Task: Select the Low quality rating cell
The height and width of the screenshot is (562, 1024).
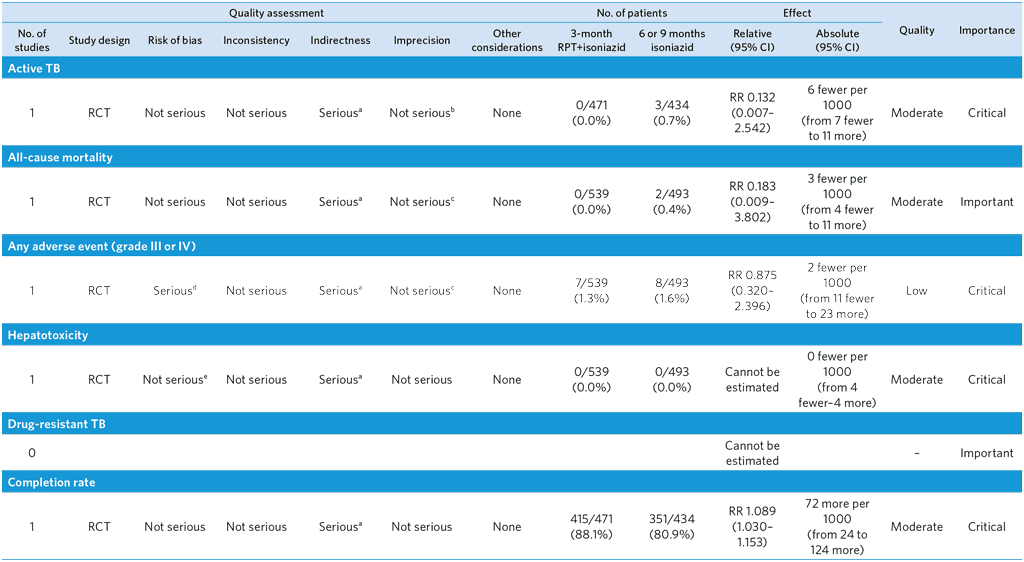Action: point(916,291)
